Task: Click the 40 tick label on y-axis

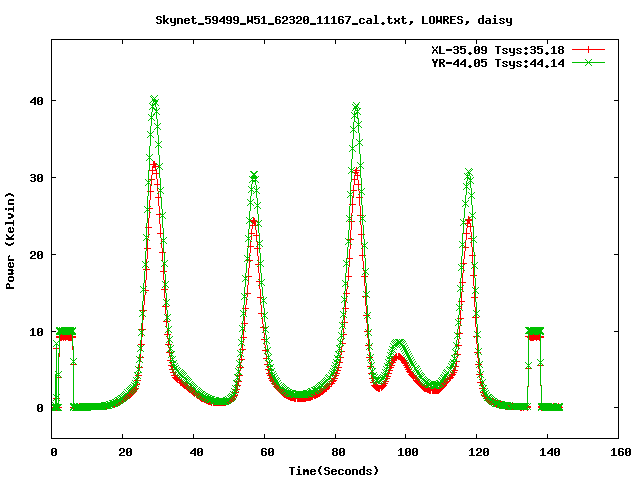Action: click(38, 101)
